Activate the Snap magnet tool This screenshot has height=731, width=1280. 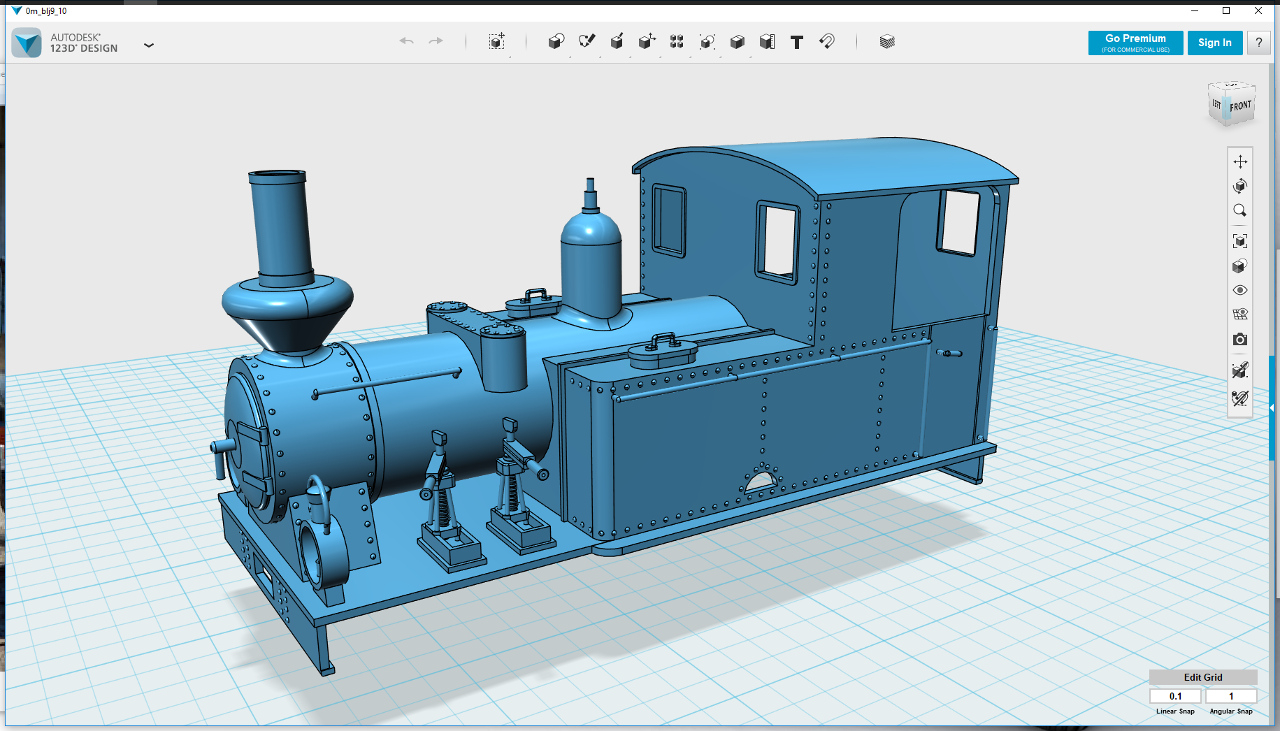tap(827, 41)
